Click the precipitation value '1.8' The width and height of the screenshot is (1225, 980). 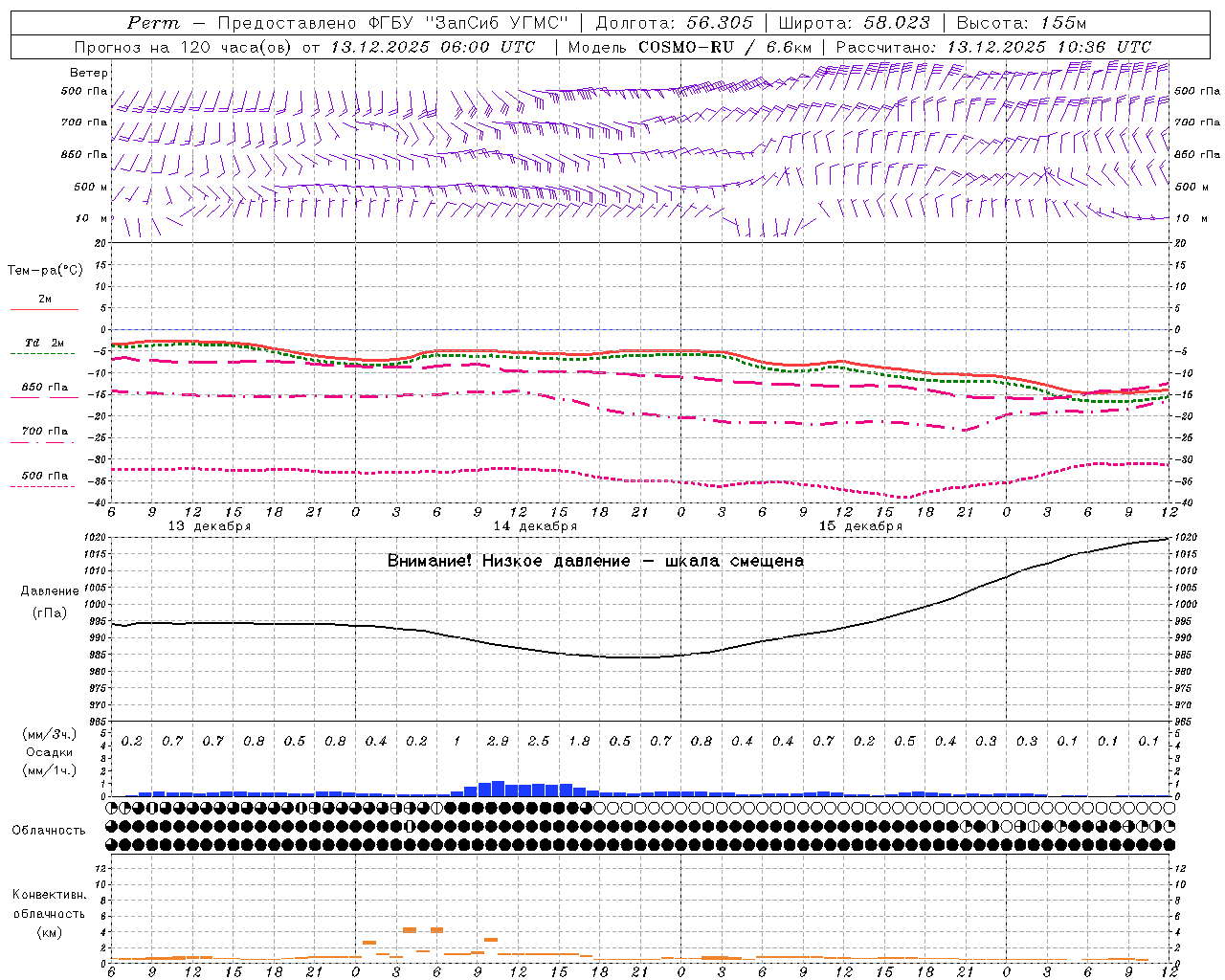click(x=579, y=741)
